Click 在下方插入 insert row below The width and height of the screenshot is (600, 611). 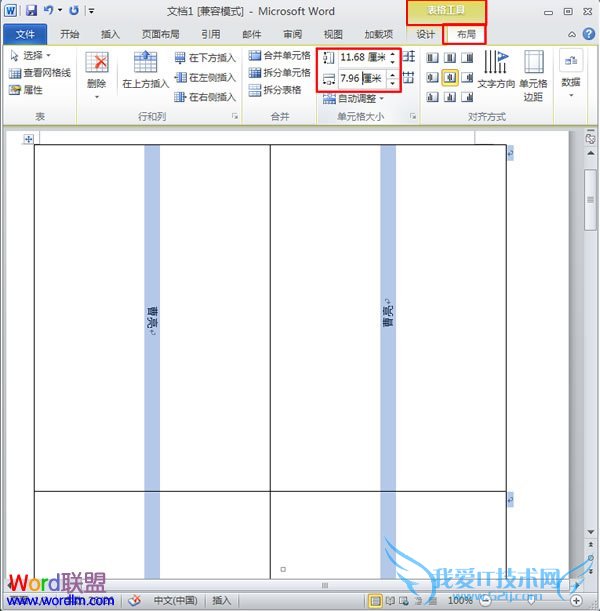205,58
